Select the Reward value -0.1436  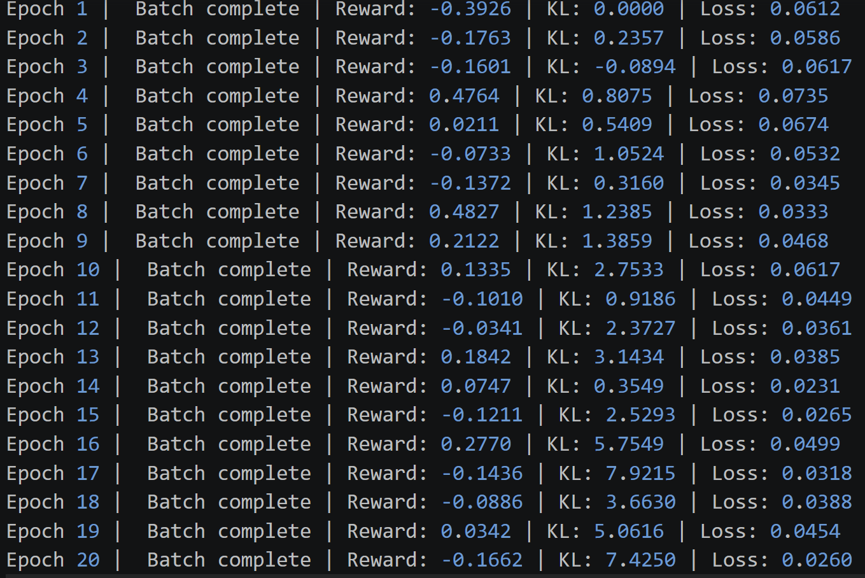click(482, 473)
